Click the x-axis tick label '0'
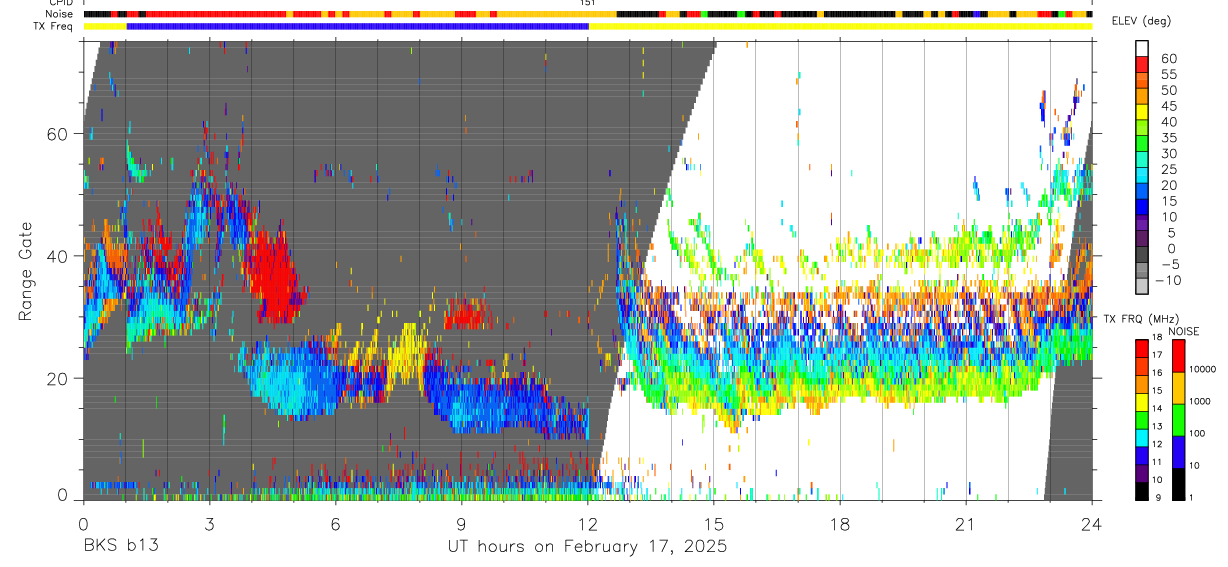 tap(83, 524)
